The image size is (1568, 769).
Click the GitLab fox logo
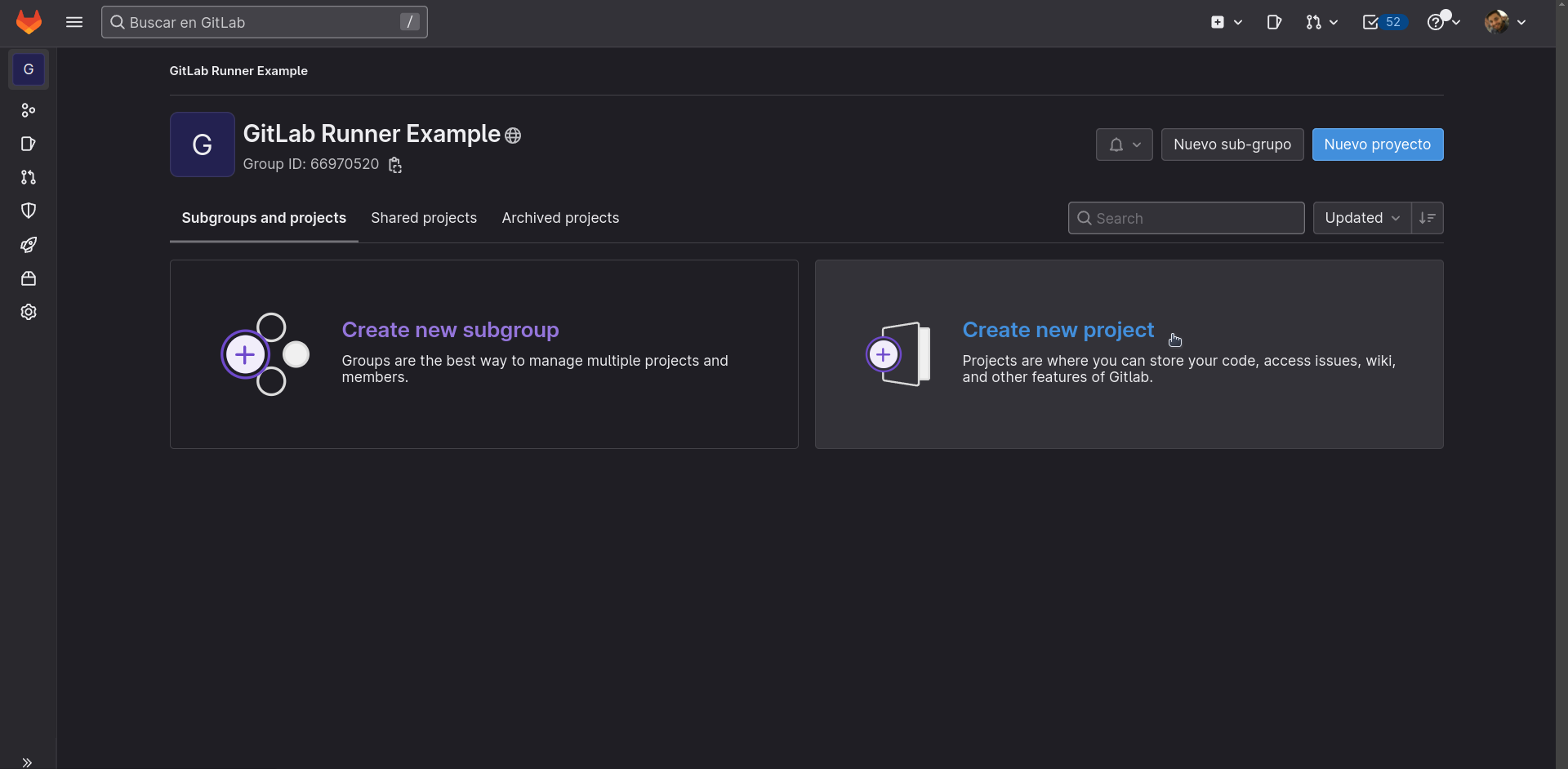29,22
